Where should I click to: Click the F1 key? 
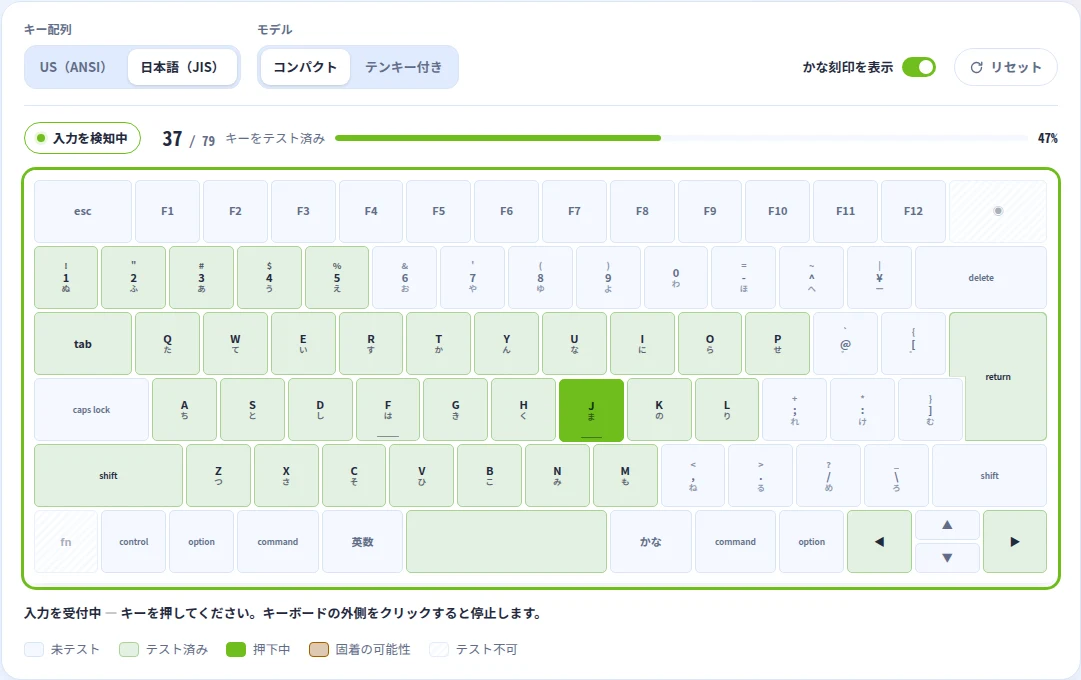click(168, 211)
